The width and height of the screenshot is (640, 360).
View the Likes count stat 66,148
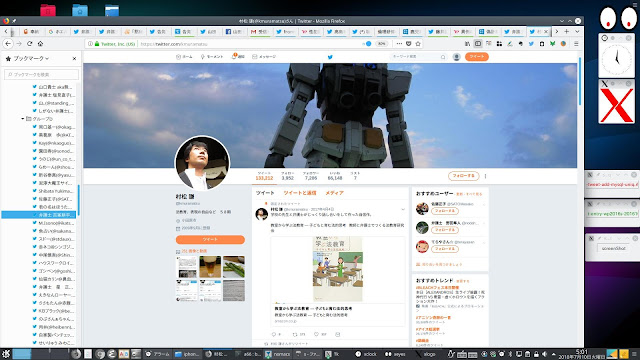point(335,176)
